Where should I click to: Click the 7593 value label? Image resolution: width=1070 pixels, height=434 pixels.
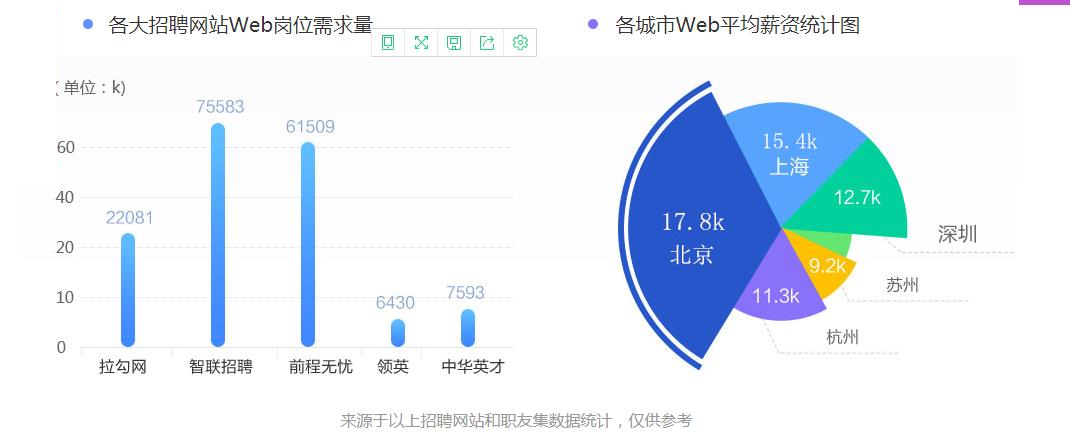465,293
